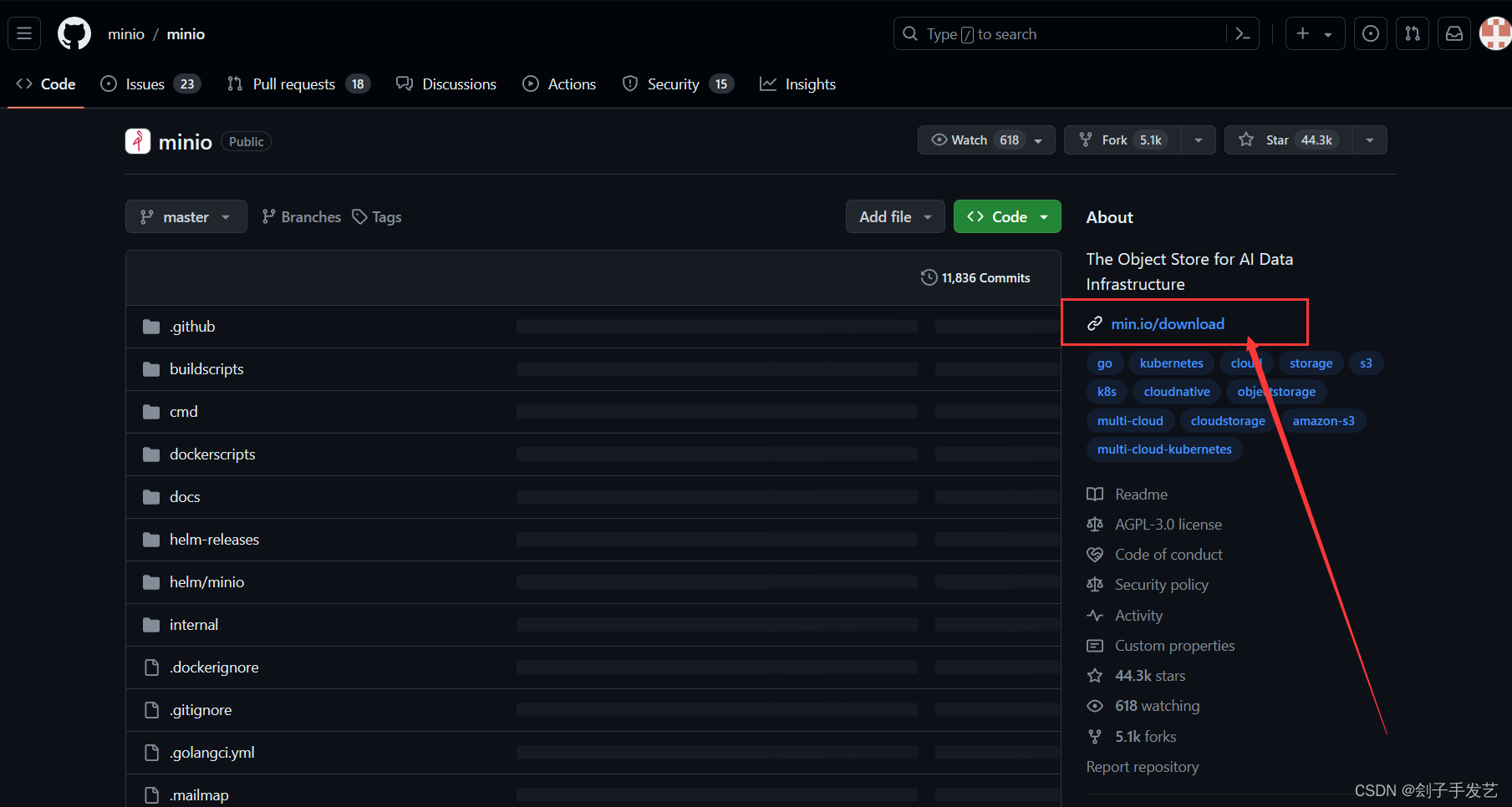This screenshot has height=807, width=1512.
Task: Open the Security tab
Action: pyautogui.click(x=678, y=84)
